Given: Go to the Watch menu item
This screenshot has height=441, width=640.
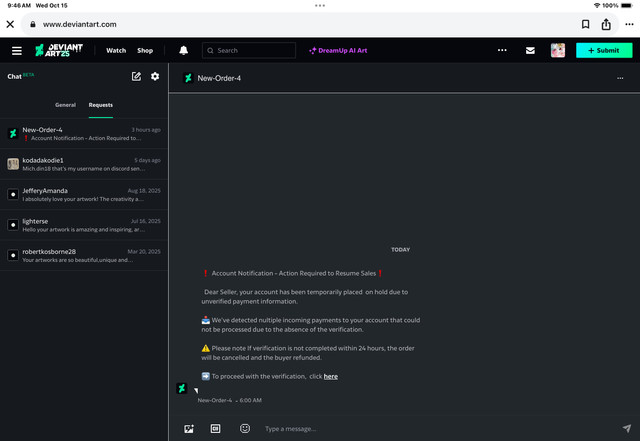Looking at the screenshot, I should pyautogui.click(x=116, y=50).
